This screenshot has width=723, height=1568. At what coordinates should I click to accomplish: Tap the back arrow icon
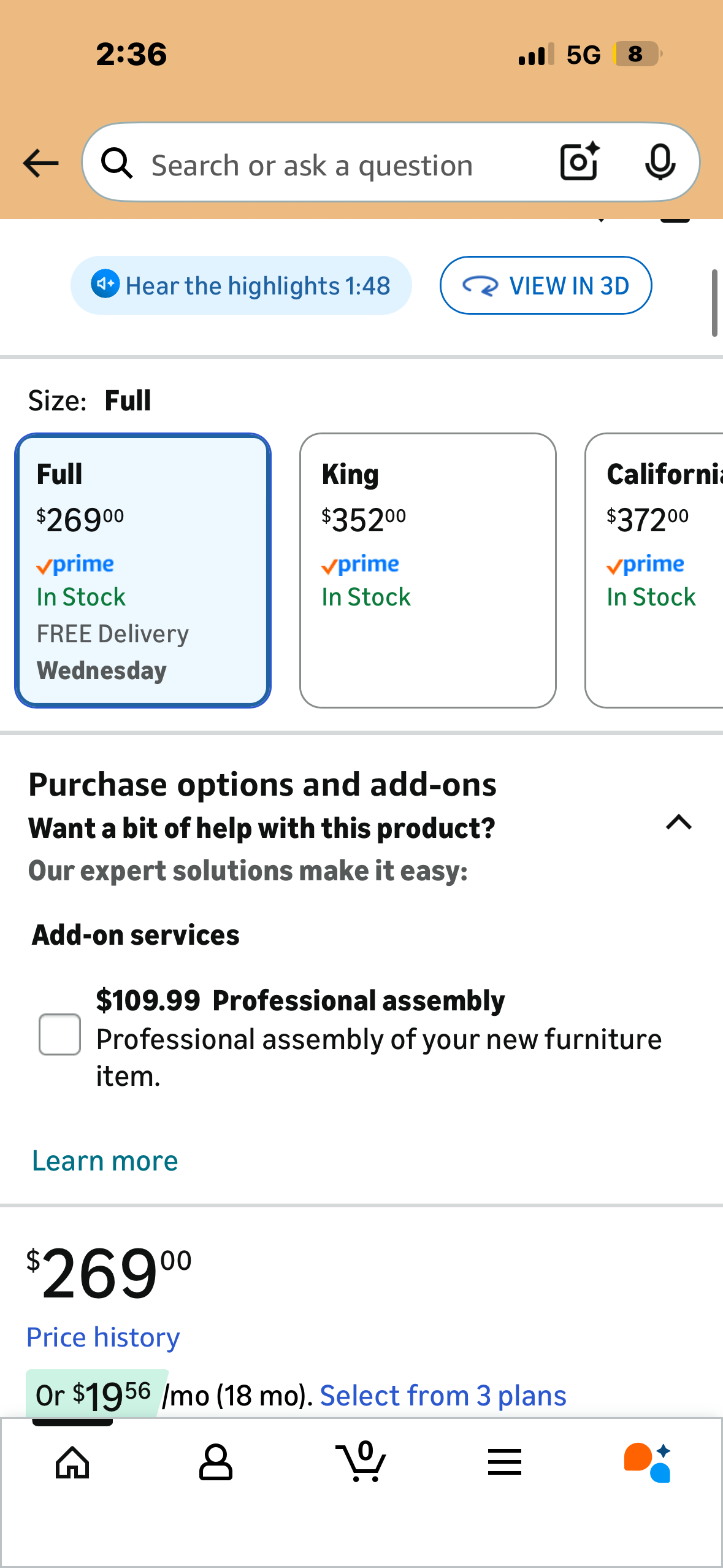[40, 163]
